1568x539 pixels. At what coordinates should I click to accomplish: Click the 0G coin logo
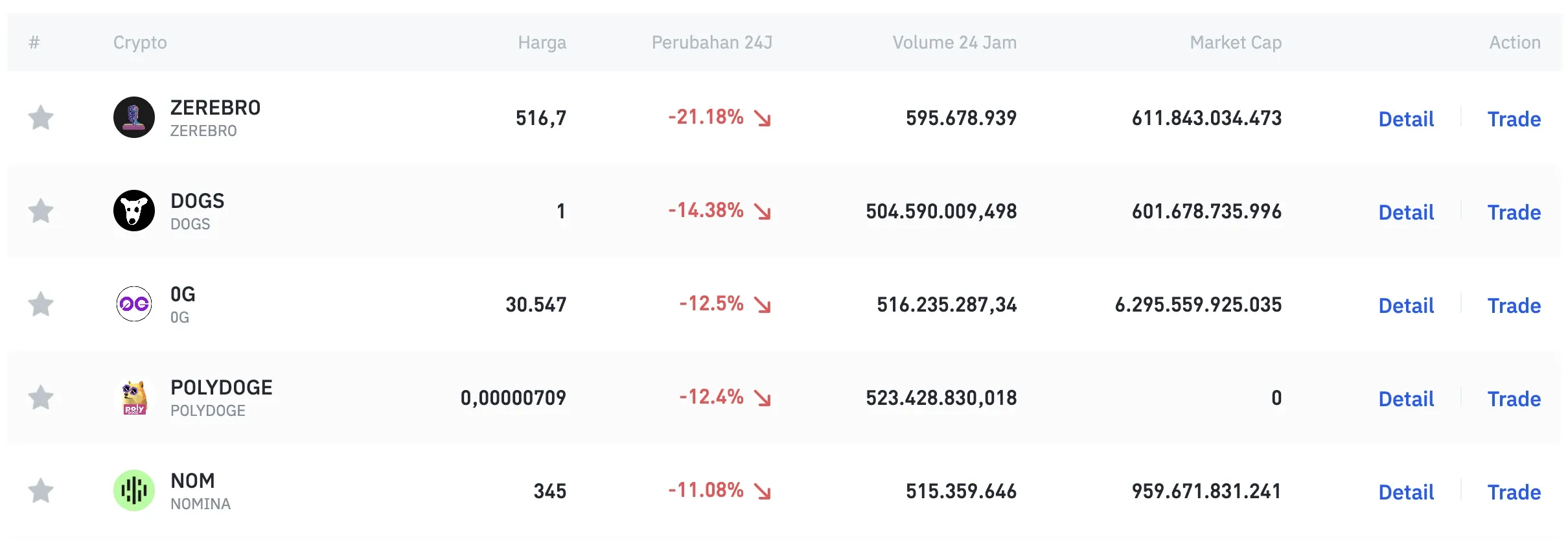(133, 304)
